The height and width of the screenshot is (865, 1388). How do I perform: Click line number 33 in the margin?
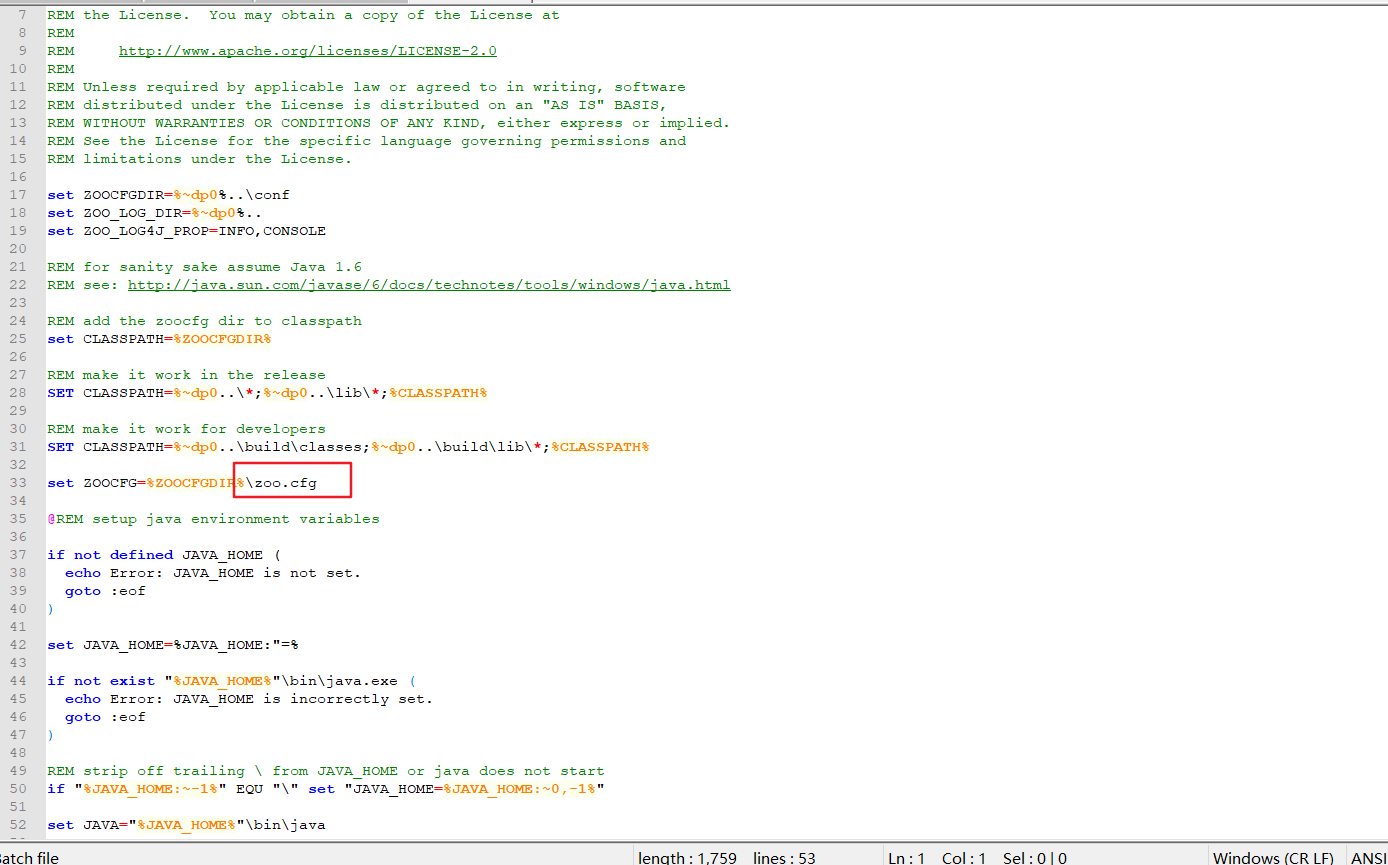pyautogui.click(x=18, y=483)
